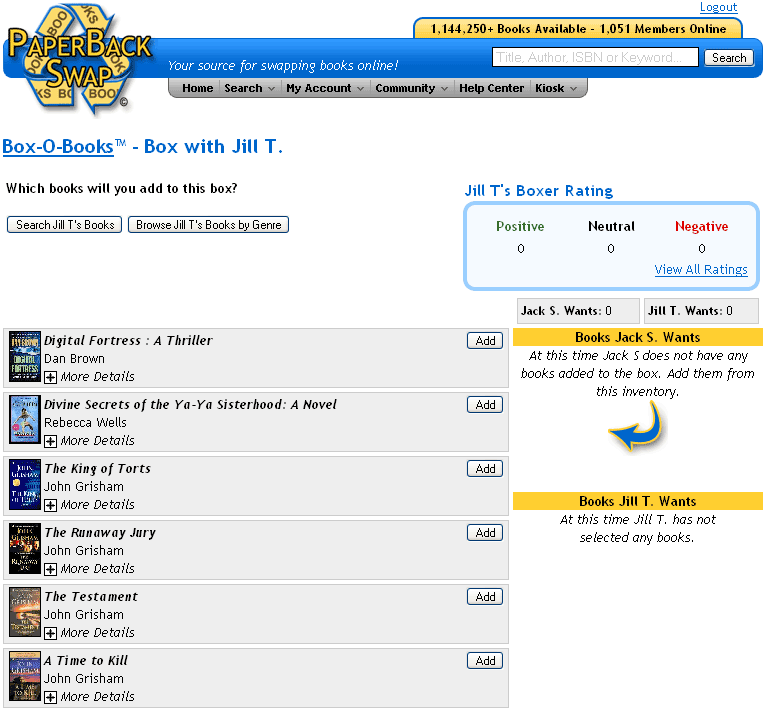The height and width of the screenshot is (715, 767).
Task: Open The Runaway Jury cover image
Action: tap(25, 548)
